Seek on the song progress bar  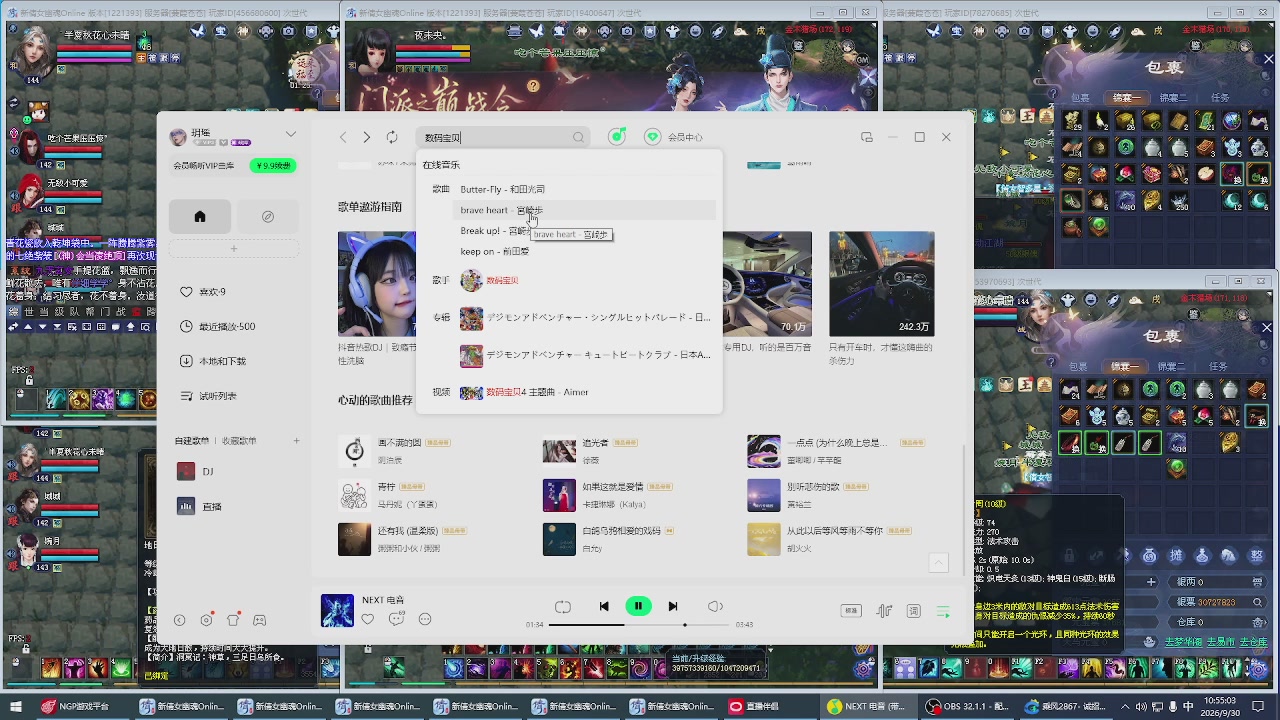(640, 625)
